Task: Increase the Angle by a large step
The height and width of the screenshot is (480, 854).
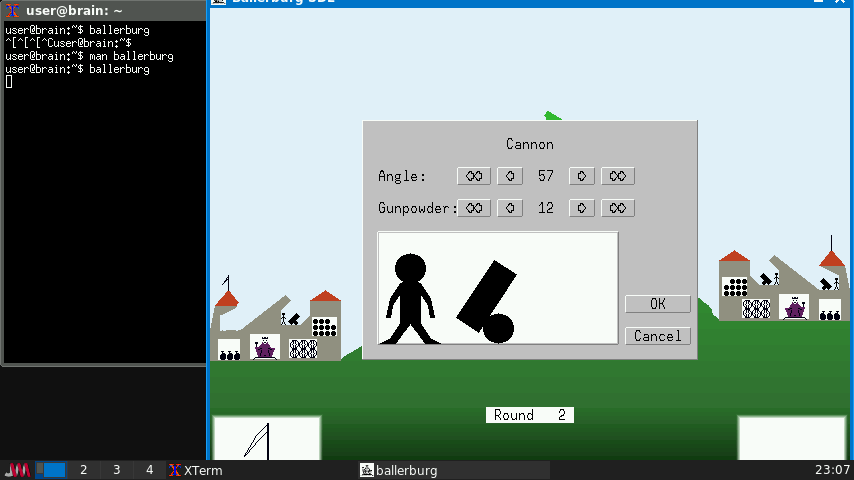Action: click(618, 176)
